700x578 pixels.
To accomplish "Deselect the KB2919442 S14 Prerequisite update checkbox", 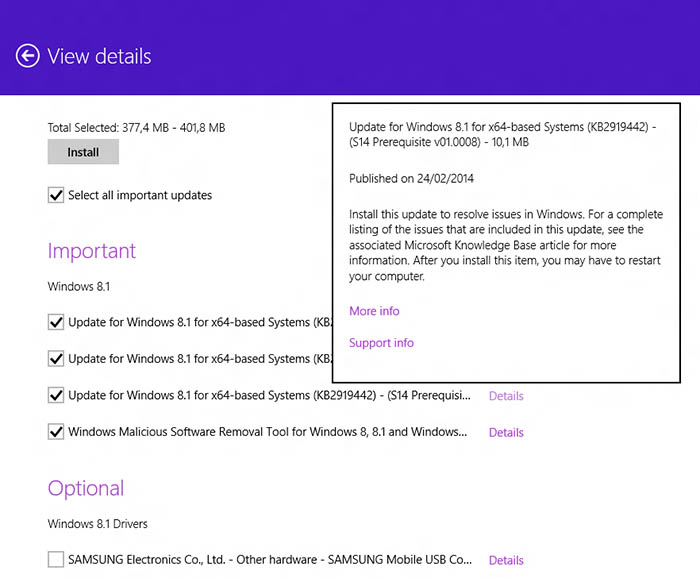I will tap(56, 395).
